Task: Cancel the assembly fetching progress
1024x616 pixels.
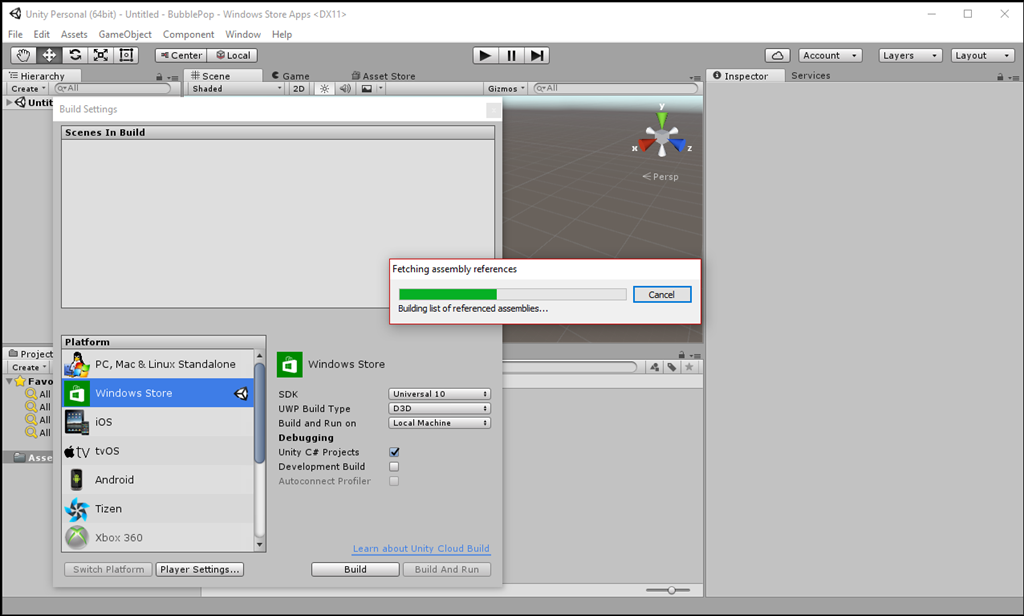Action: click(662, 295)
